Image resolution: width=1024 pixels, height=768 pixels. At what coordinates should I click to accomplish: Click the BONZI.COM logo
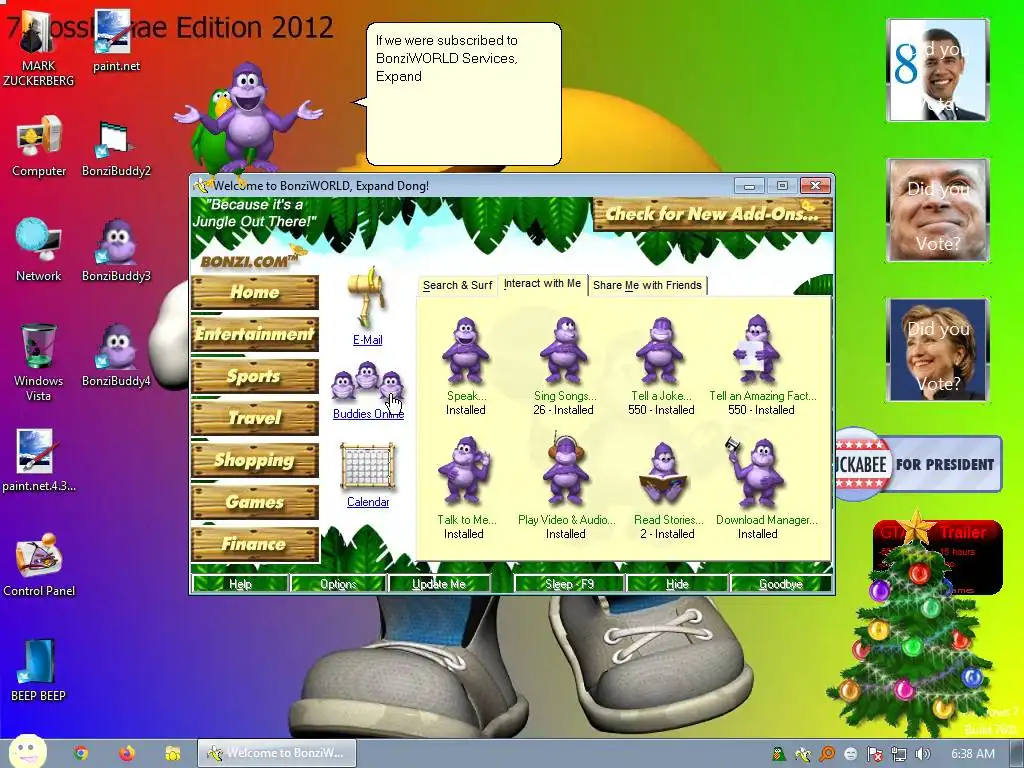tap(253, 260)
